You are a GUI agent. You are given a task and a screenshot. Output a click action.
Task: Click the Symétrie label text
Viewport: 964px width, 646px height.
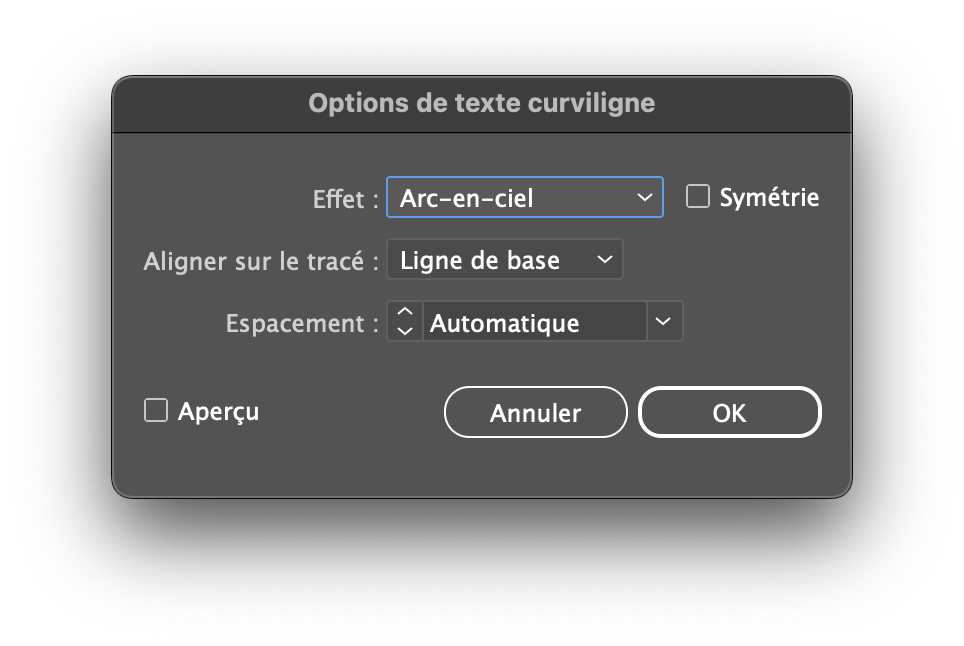[769, 198]
